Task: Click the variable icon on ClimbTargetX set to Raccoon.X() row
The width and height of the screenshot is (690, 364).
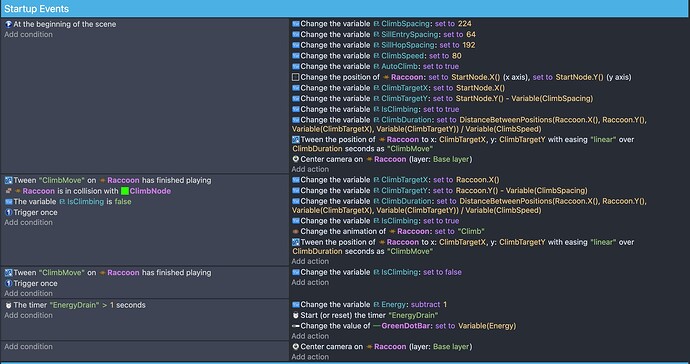Action: [x=296, y=180]
